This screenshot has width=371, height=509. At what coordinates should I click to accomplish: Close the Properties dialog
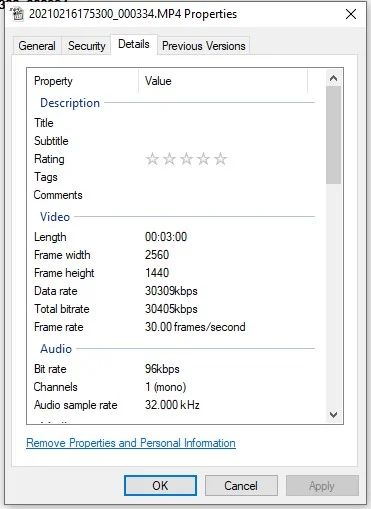pyautogui.click(x=351, y=14)
